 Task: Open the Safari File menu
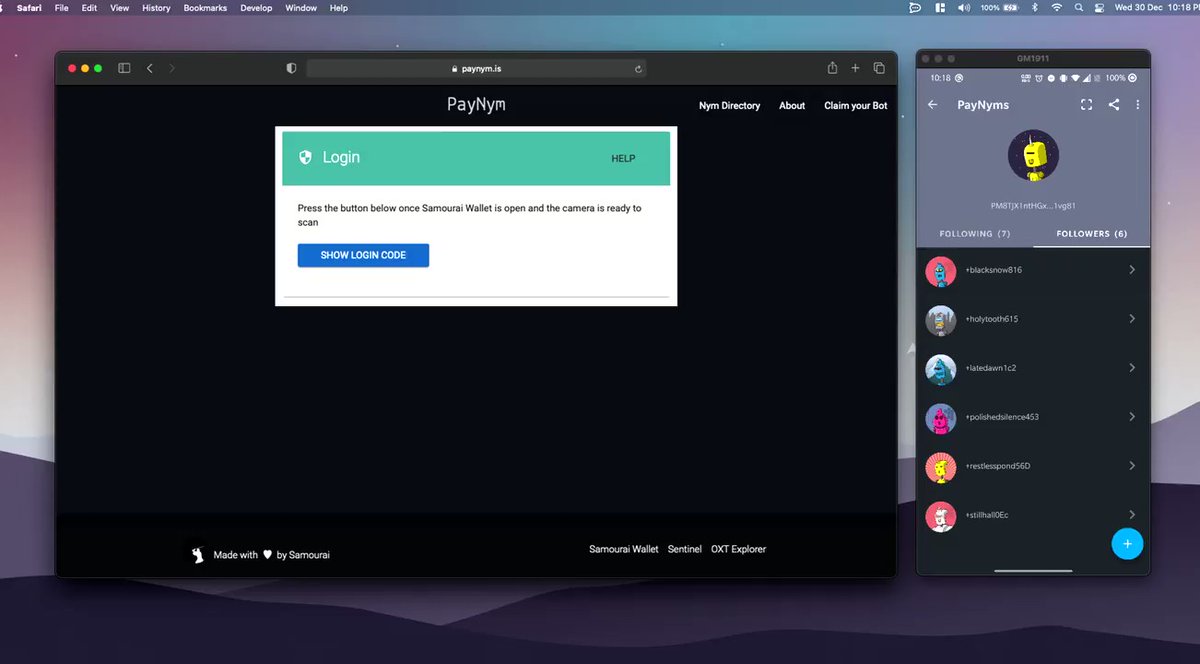point(62,7)
